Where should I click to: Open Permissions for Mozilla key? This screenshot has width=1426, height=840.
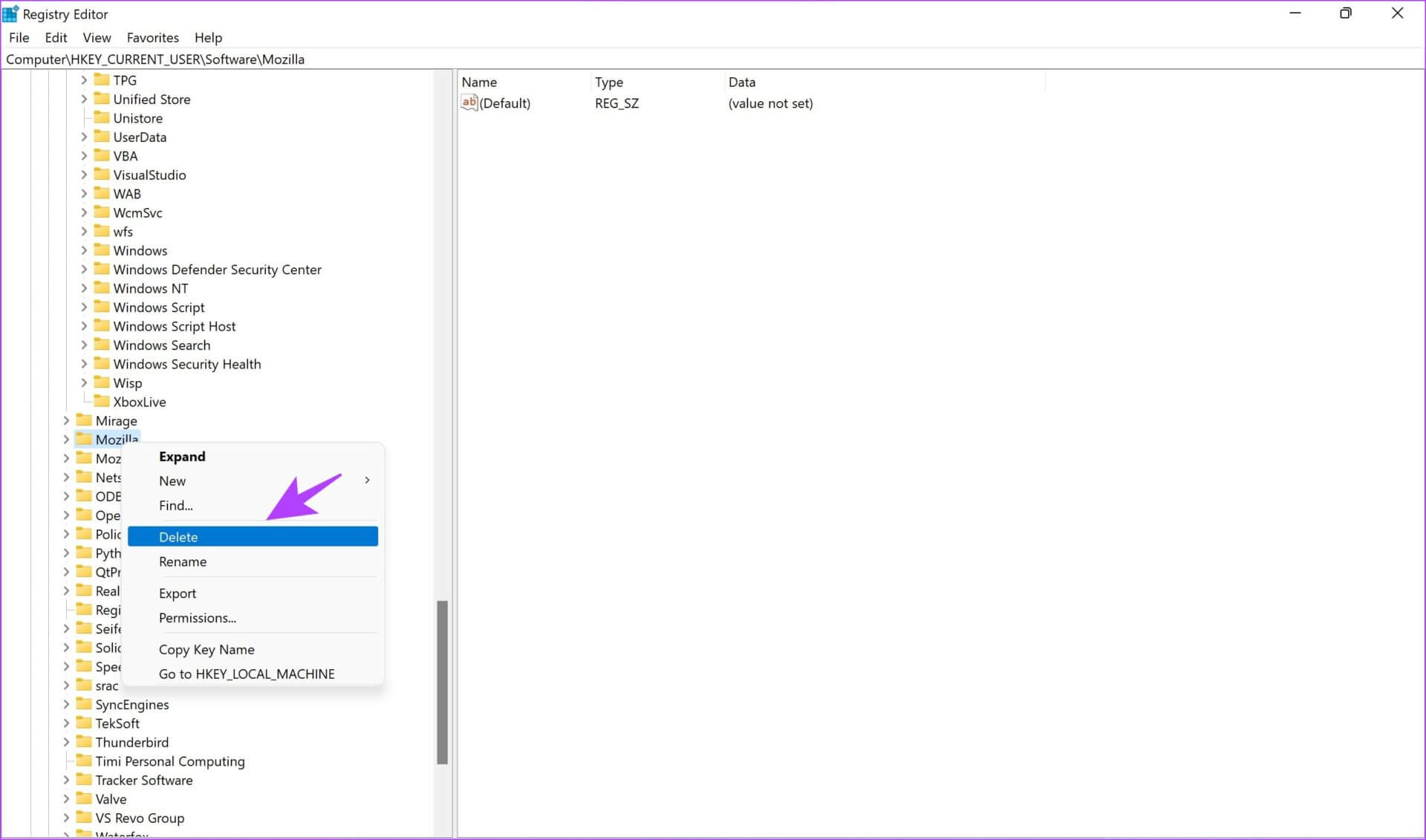[196, 617]
